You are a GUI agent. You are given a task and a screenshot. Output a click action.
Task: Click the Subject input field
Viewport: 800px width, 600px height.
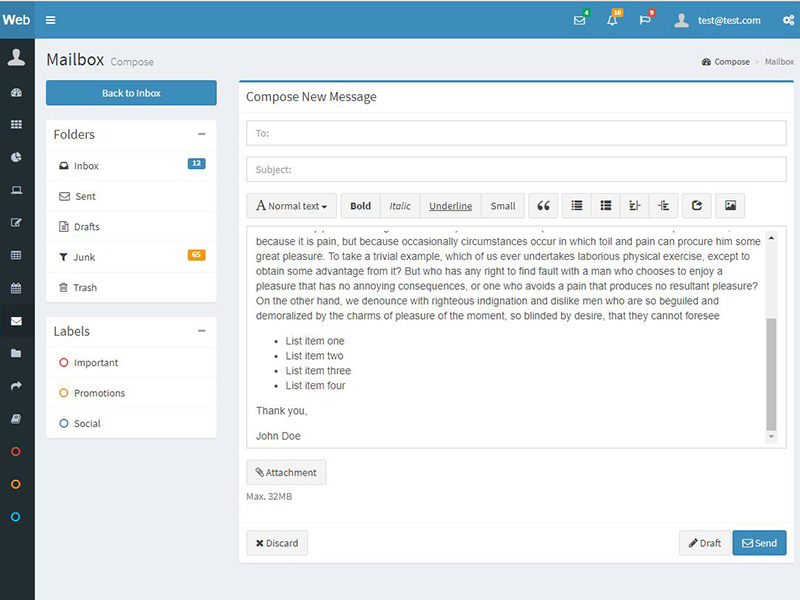(x=516, y=170)
